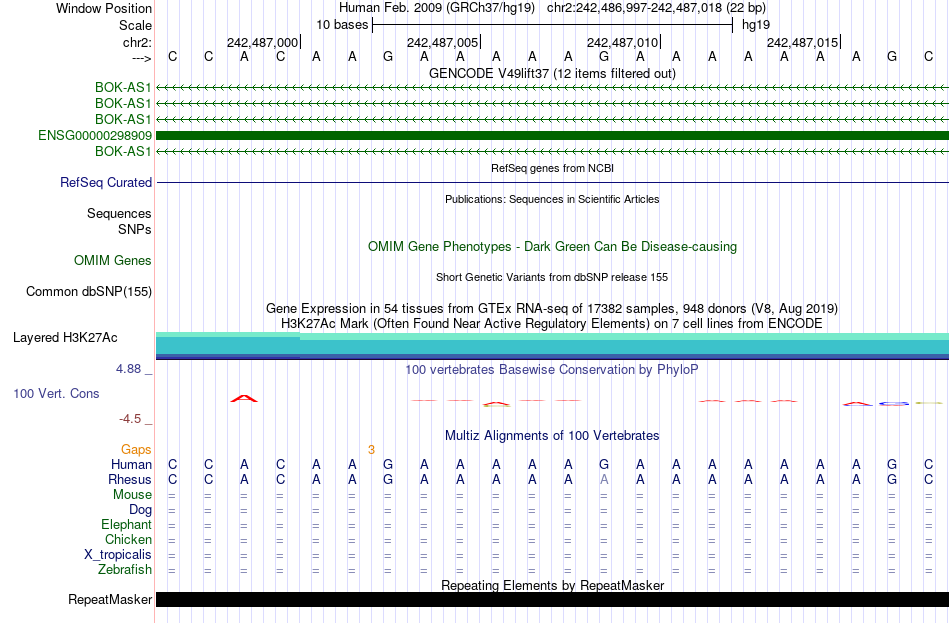Click the BOK-AS1 label just below ENSG00000298909
The image size is (950, 623).
123,151
